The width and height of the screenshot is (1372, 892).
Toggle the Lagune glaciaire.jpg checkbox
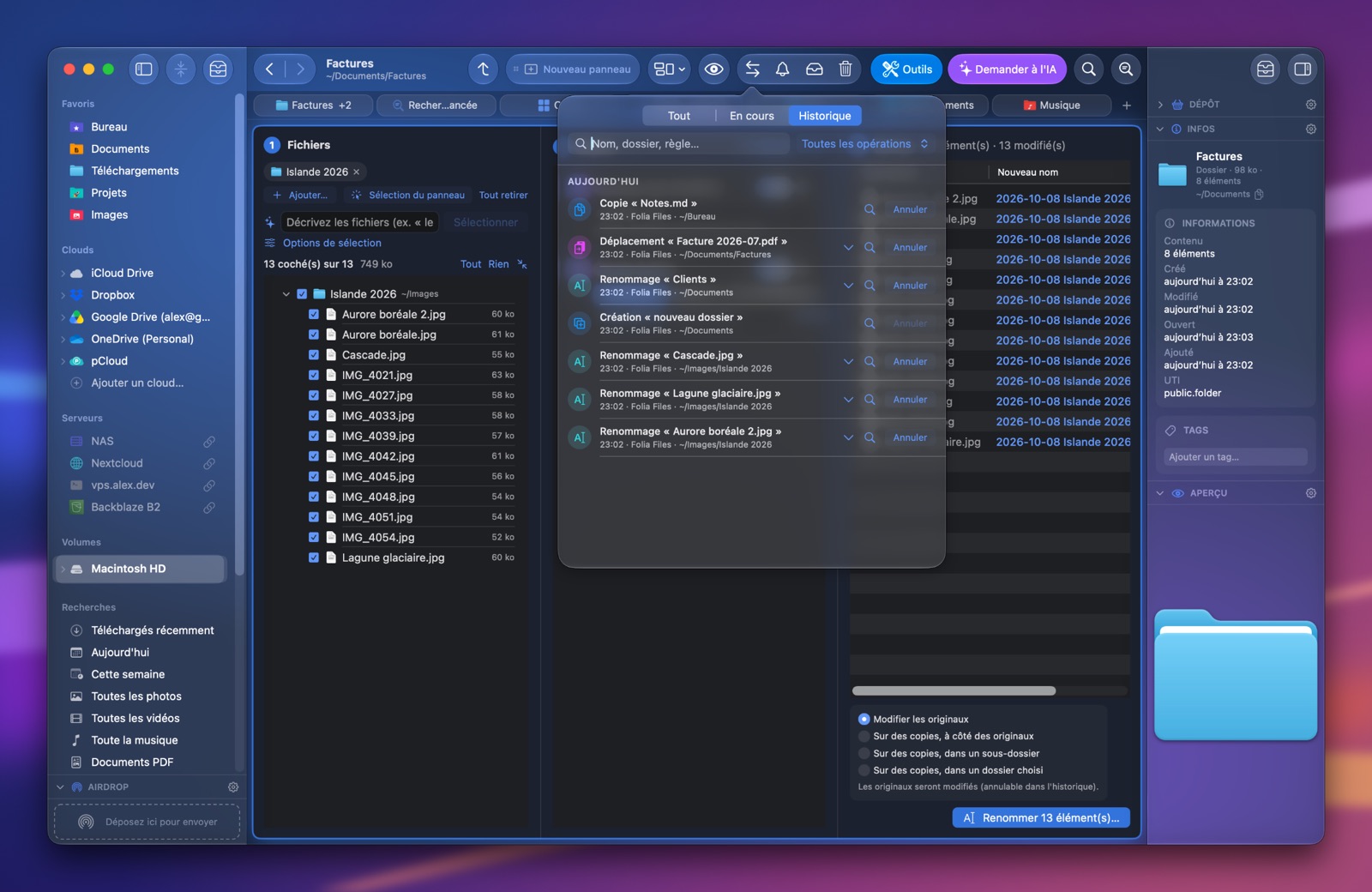(x=314, y=557)
